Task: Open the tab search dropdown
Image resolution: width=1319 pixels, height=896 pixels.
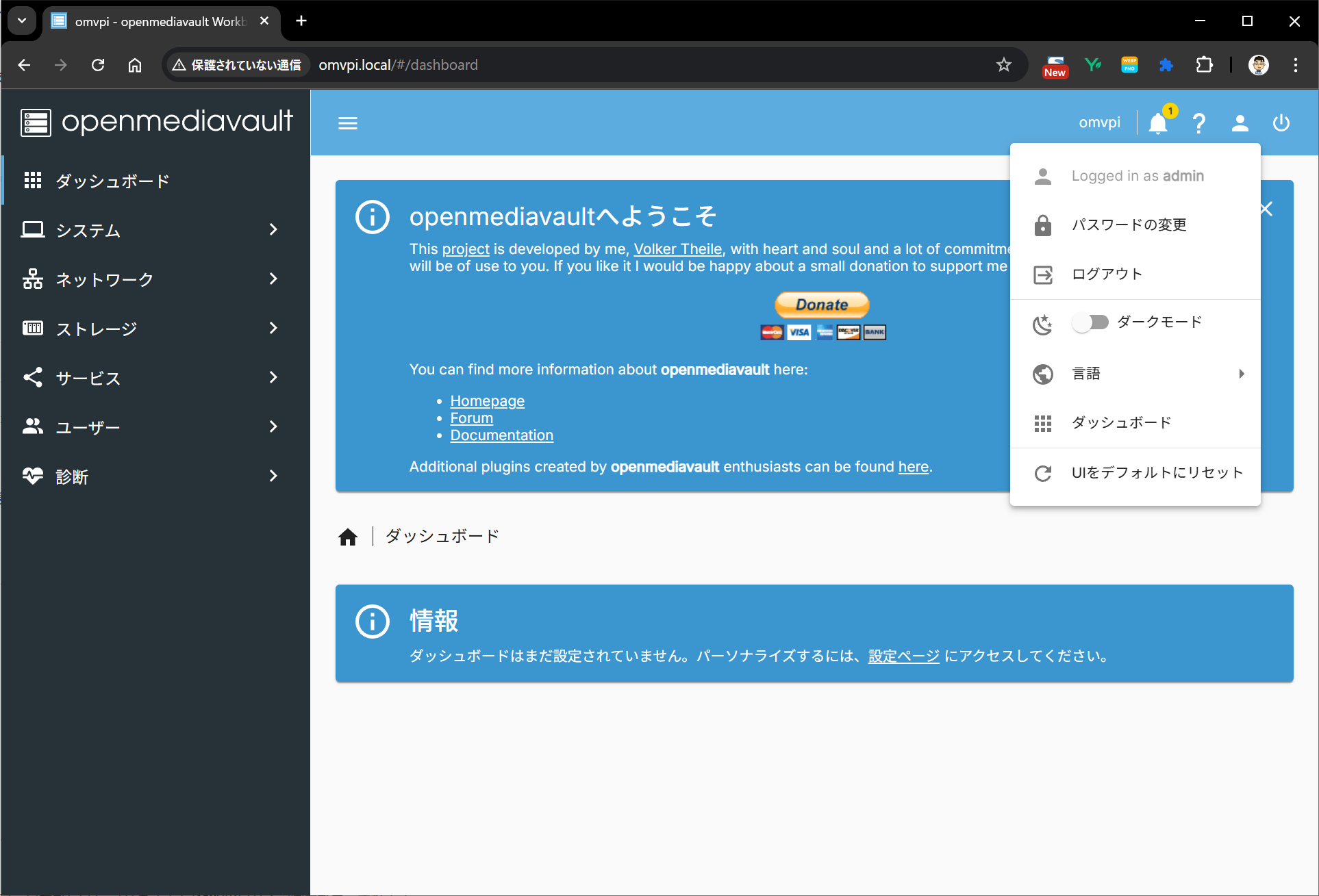Action: [x=22, y=21]
